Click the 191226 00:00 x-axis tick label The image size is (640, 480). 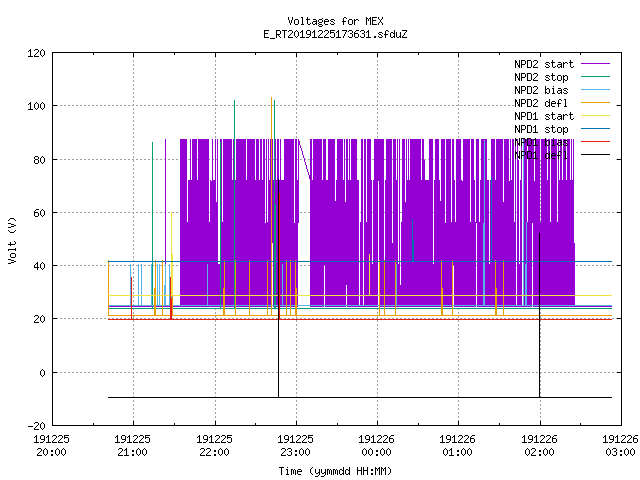click(376, 446)
